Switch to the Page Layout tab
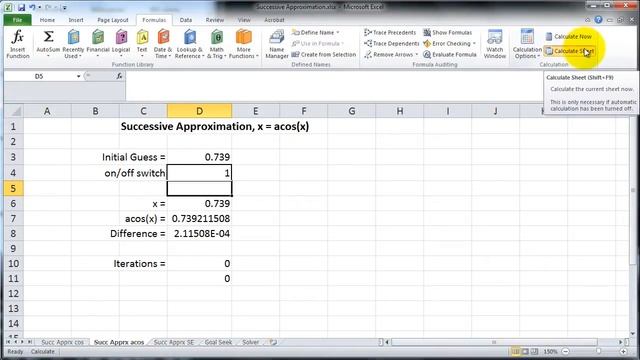 (113, 20)
